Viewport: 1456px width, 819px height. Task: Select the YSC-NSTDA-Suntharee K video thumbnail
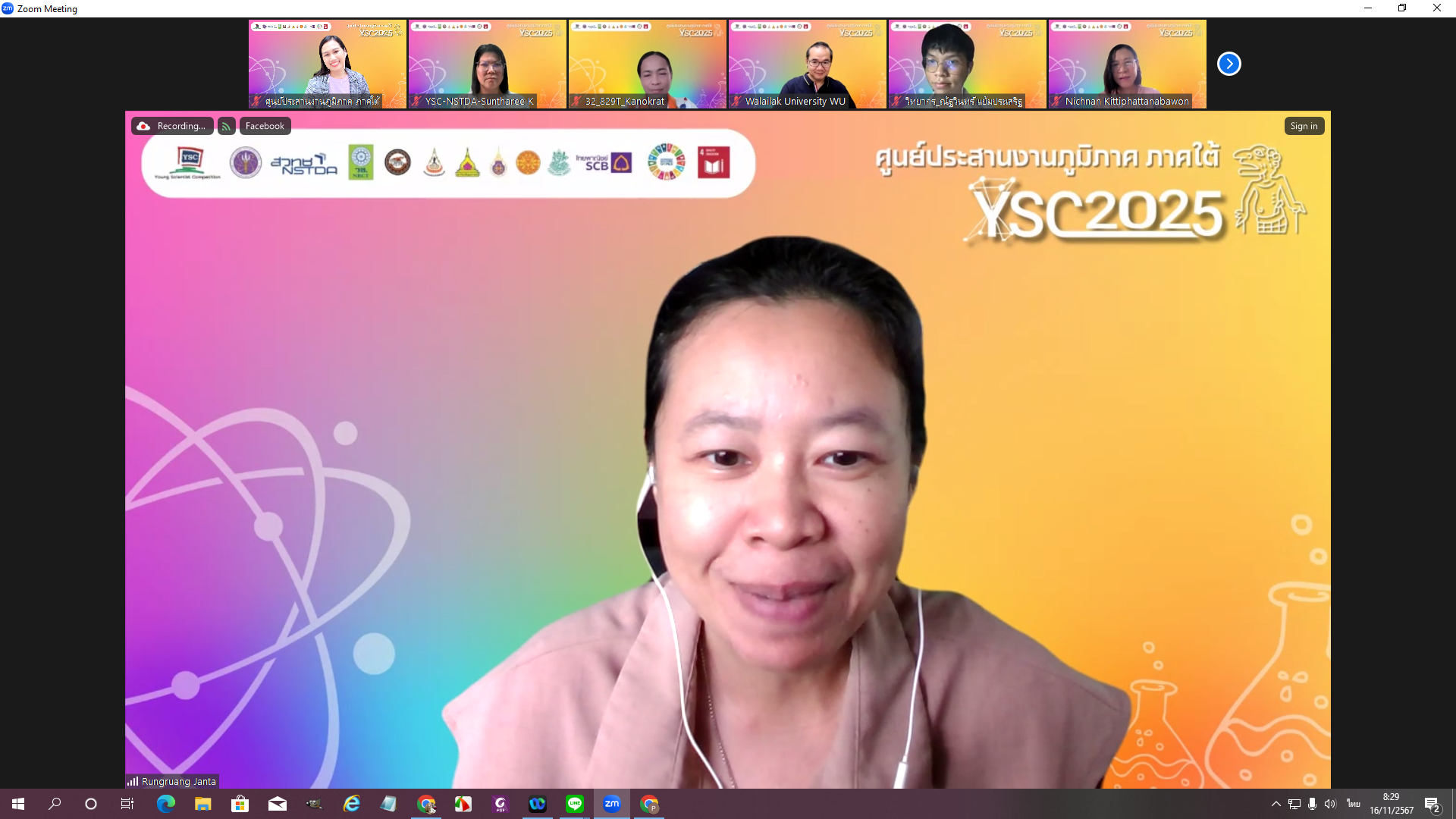487,64
